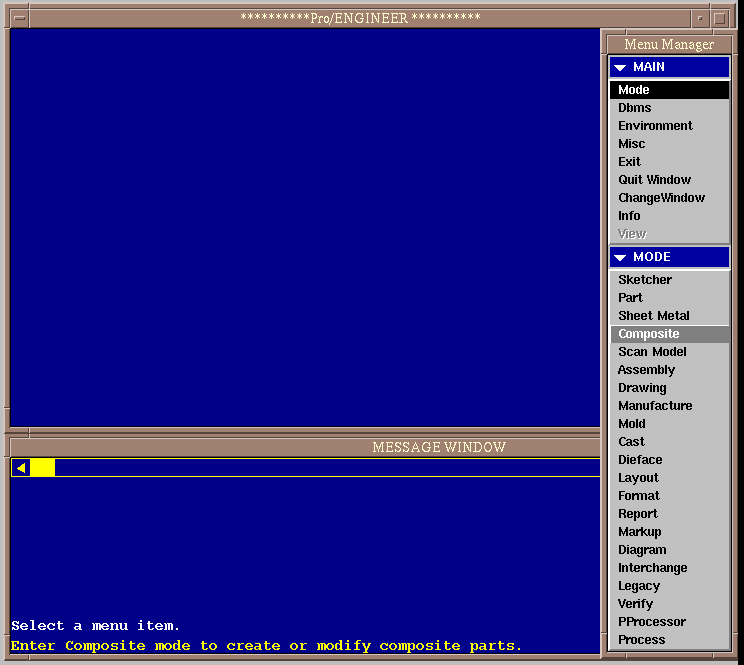
Task: Collapse the MODE menu arrow
Action: [620, 258]
